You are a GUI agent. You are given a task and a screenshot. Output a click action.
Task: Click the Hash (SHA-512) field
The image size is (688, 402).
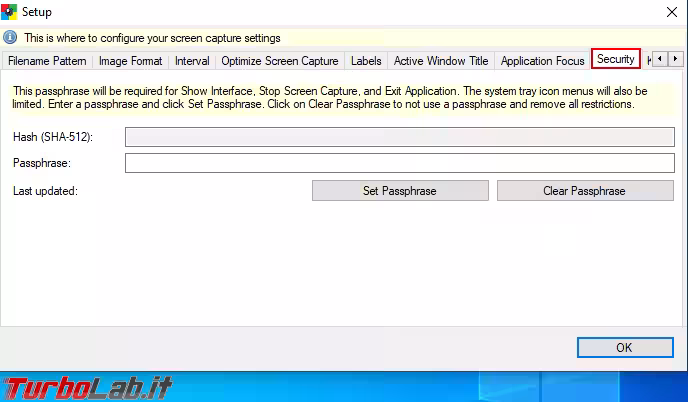coord(399,137)
